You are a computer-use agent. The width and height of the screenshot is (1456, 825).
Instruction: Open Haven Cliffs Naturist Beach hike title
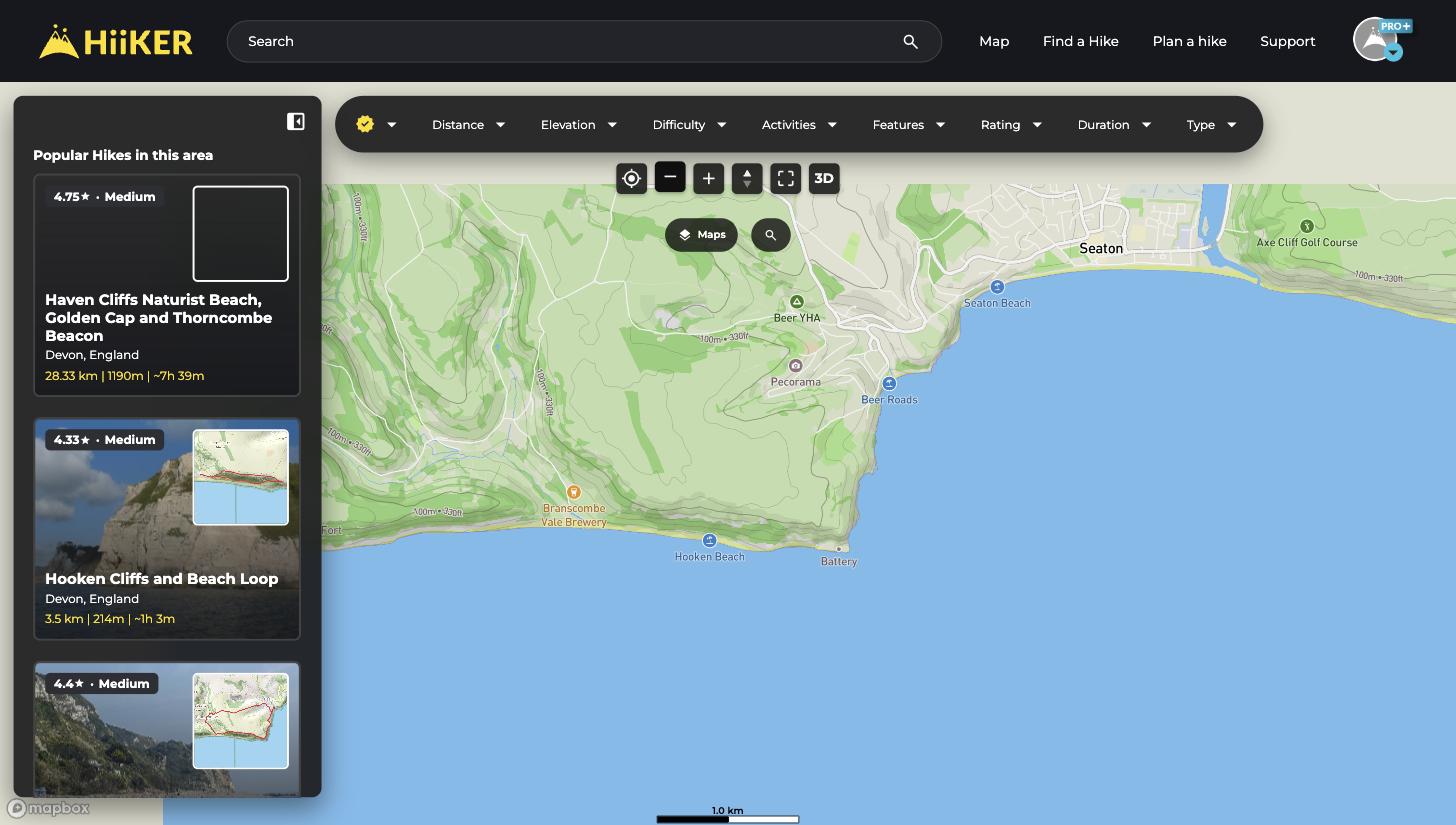pyautogui.click(x=158, y=318)
